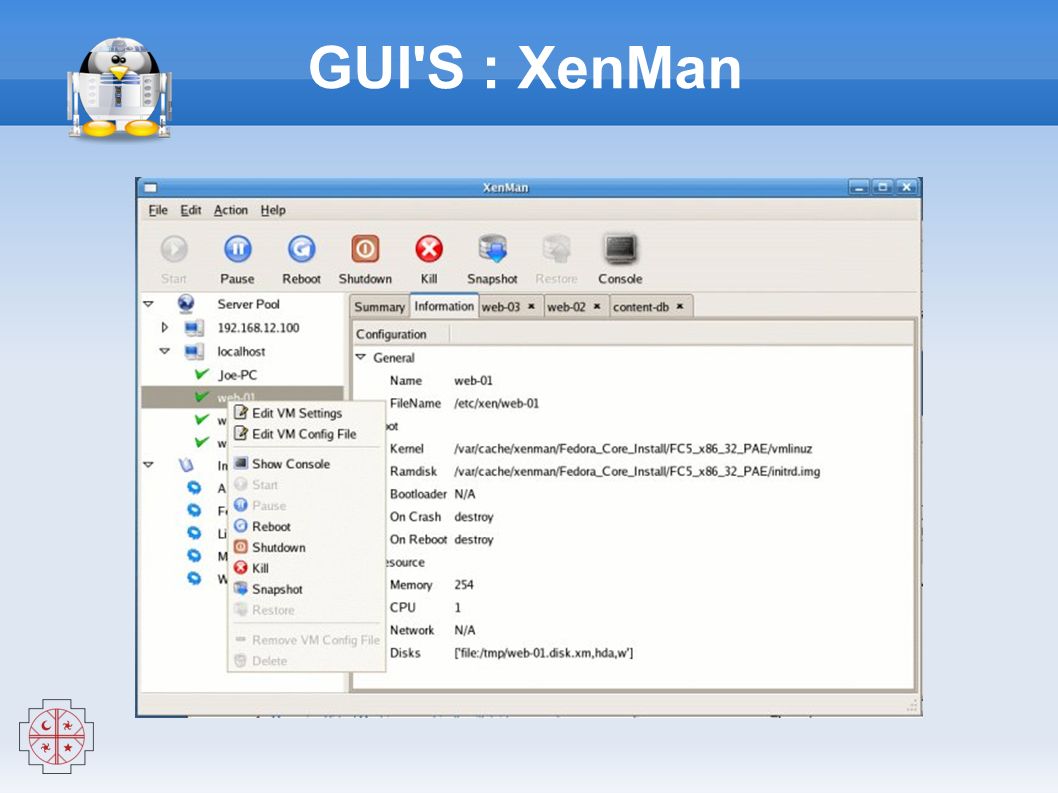Choose Edit VM Settings in context menu

(x=307, y=412)
